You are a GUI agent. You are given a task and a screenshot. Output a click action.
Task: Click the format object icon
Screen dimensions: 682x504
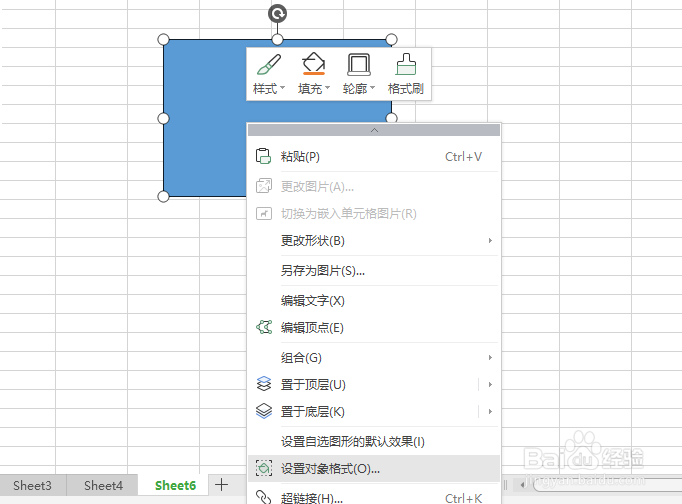(264, 468)
